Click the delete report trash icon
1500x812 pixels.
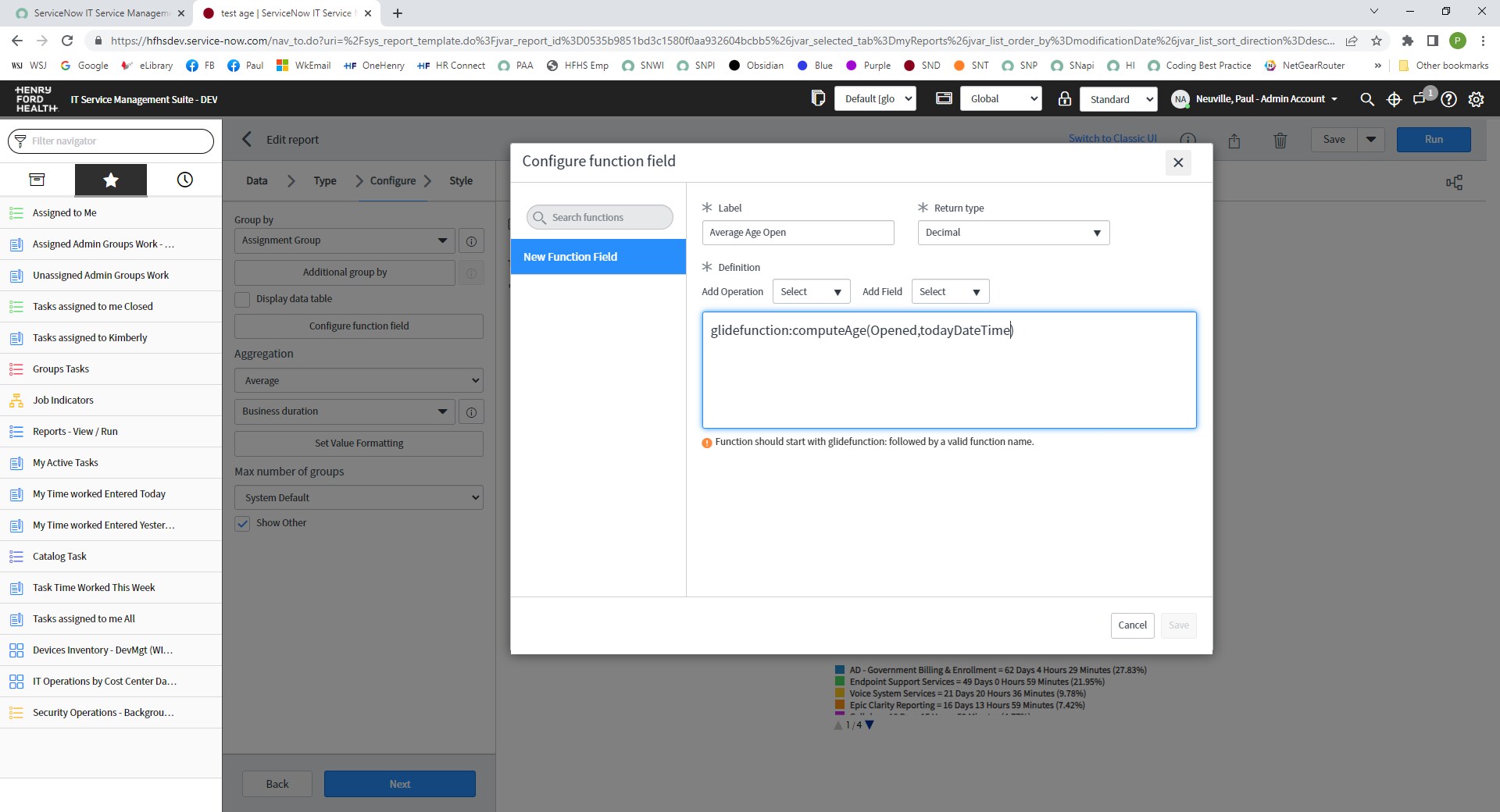point(1280,141)
